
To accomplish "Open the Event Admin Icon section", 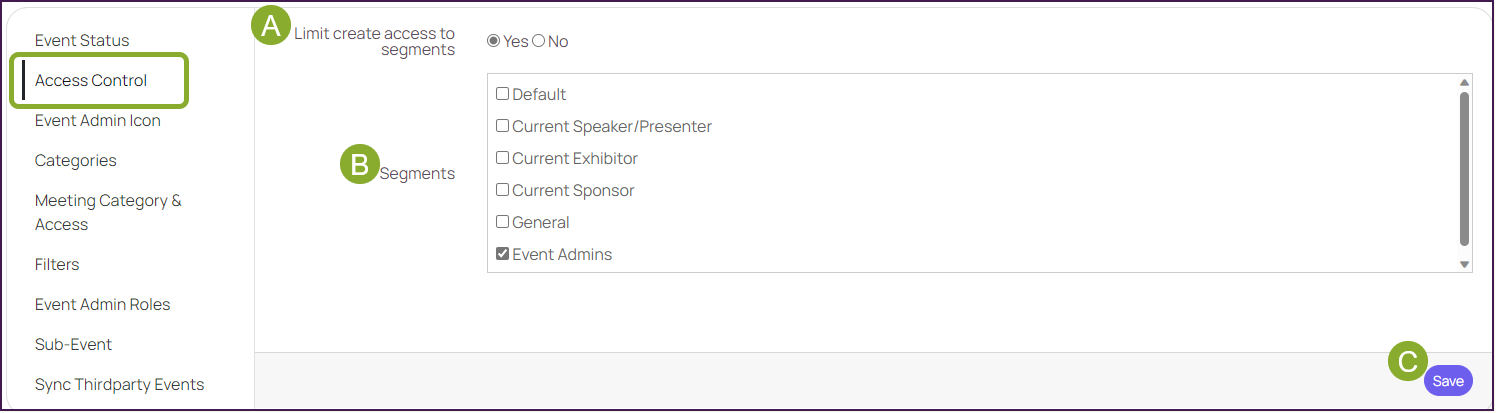I will pos(98,121).
